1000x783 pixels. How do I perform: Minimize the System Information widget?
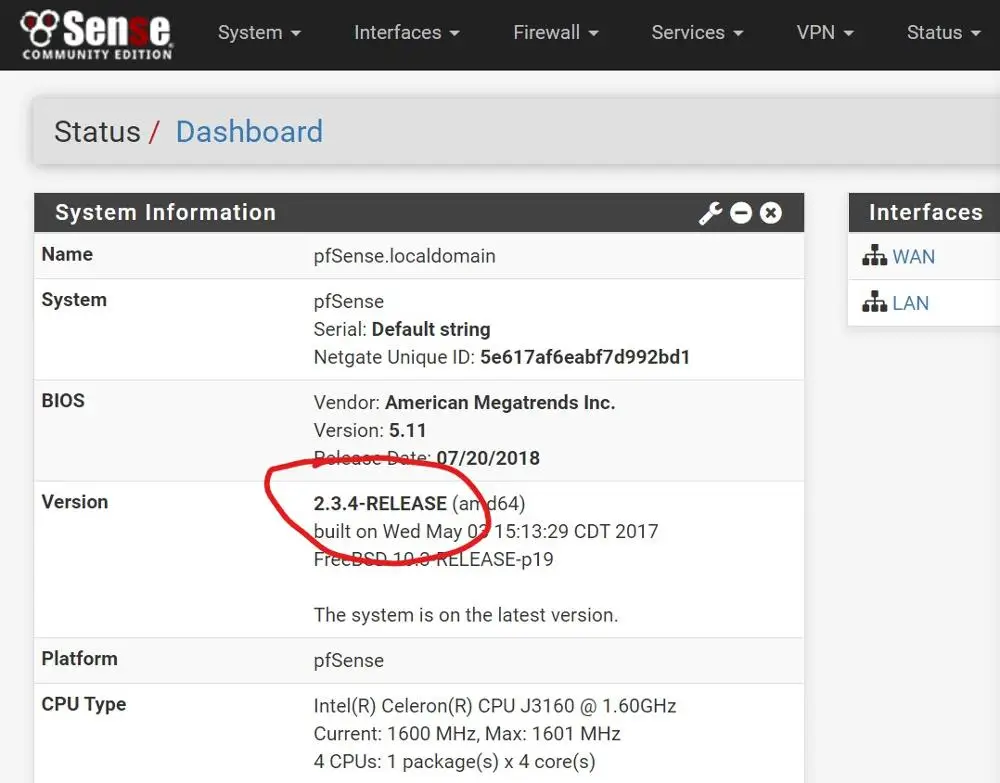[740, 213]
